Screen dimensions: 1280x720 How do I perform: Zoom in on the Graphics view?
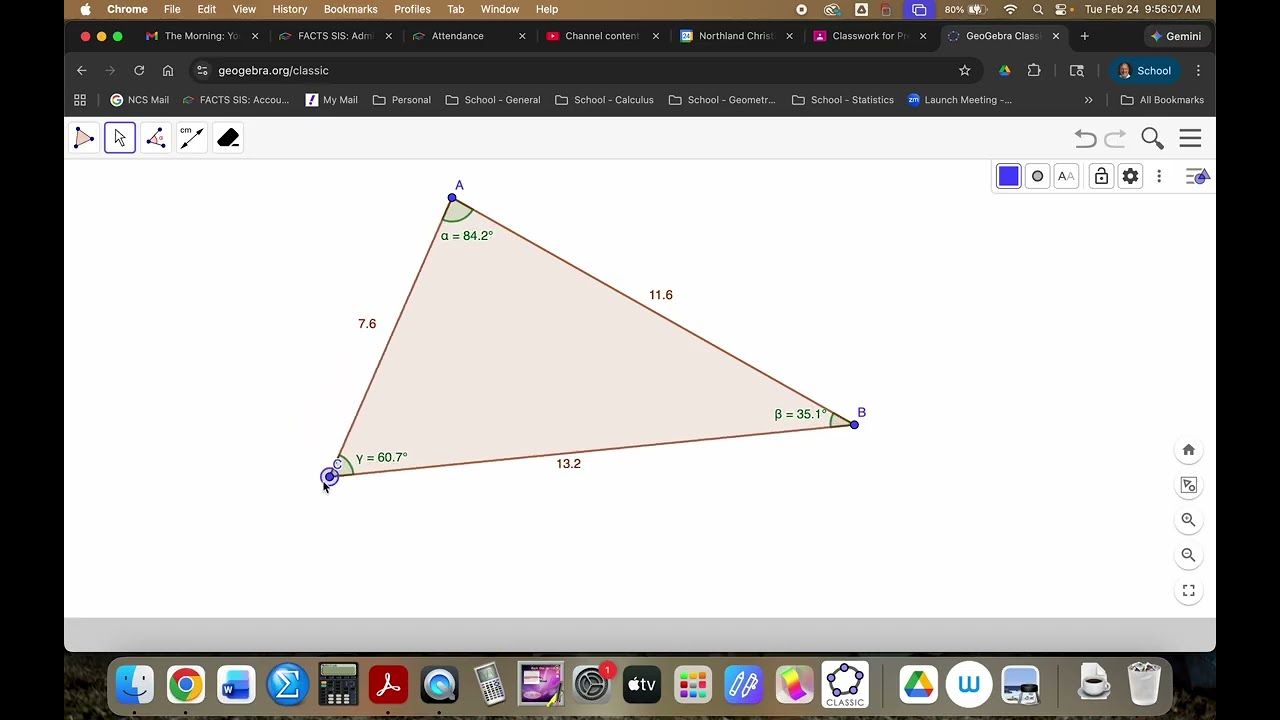pyautogui.click(x=1189, y=520)
